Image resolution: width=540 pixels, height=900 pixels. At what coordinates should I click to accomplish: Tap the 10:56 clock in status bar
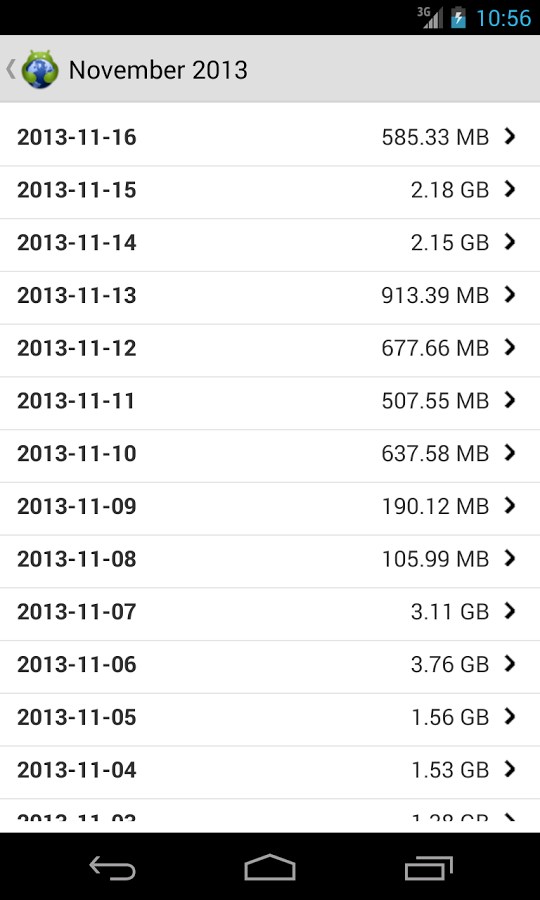click(x=504, y=18)
